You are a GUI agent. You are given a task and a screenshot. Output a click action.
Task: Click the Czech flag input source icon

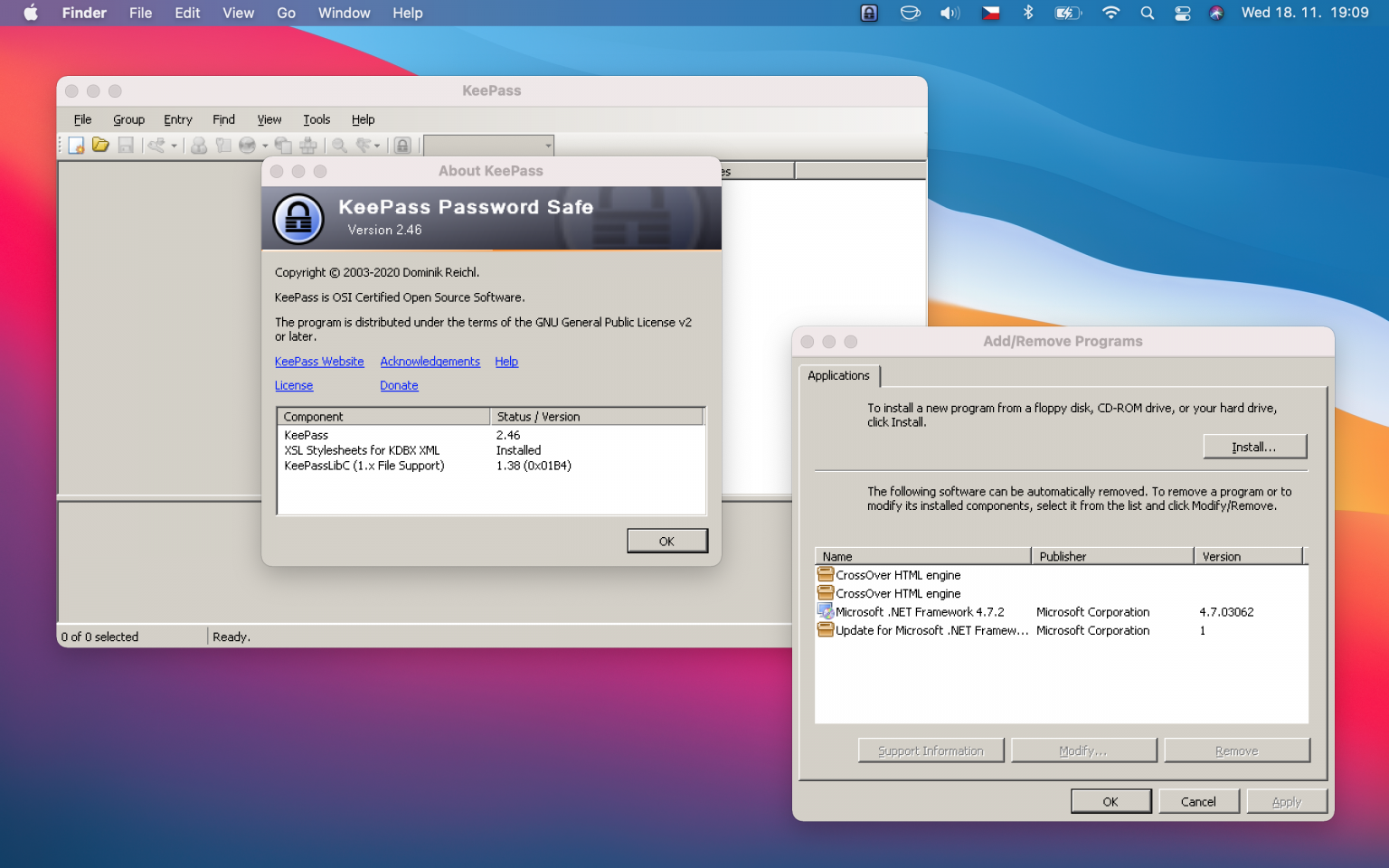991,13
